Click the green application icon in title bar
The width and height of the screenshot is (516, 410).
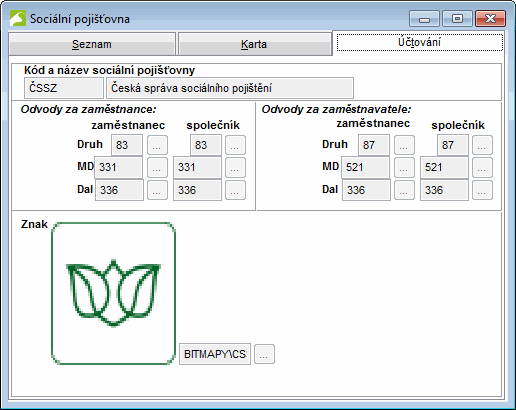[x=18, y=18]
